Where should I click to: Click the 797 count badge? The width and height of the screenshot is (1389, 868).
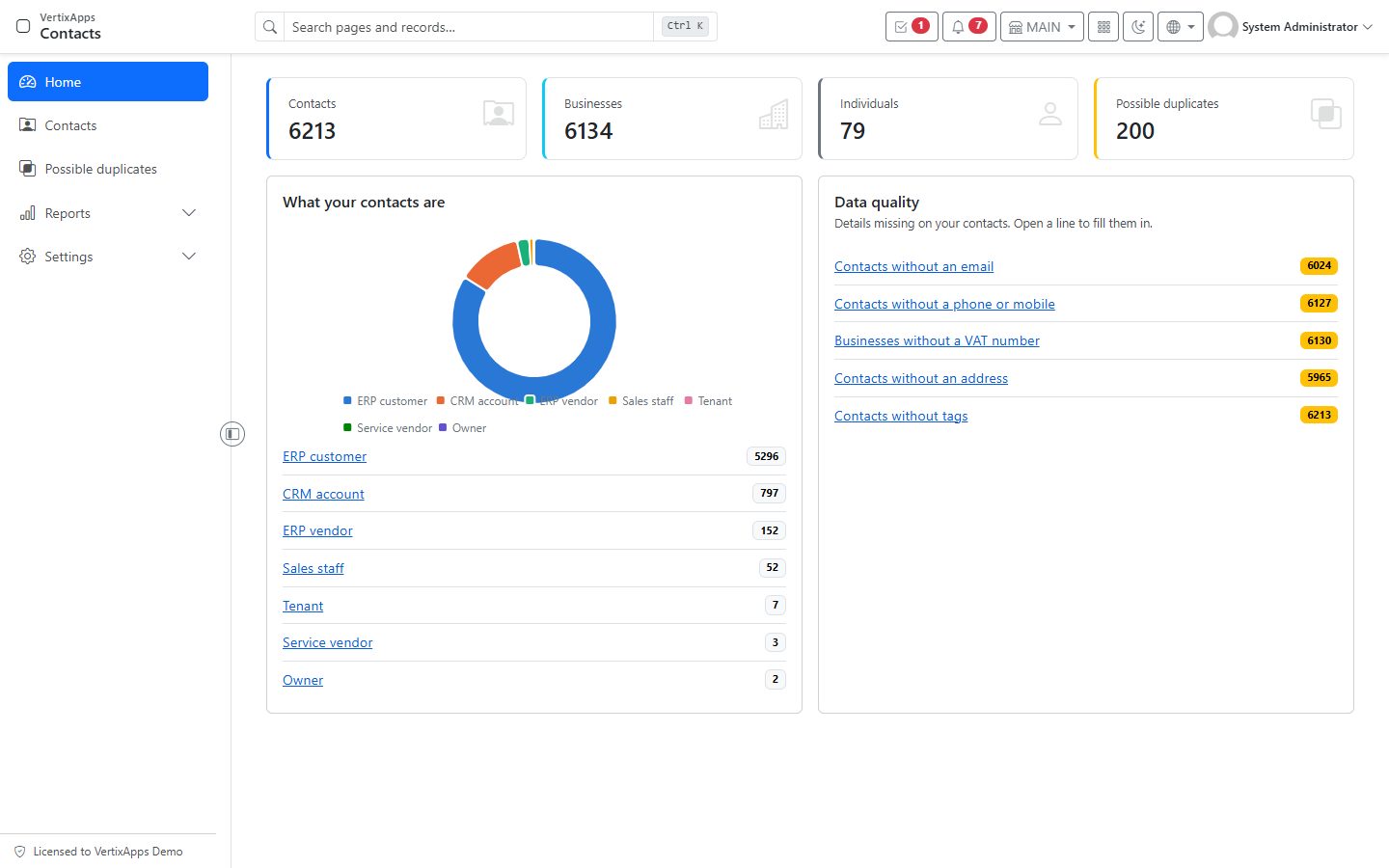coord(769,493)
